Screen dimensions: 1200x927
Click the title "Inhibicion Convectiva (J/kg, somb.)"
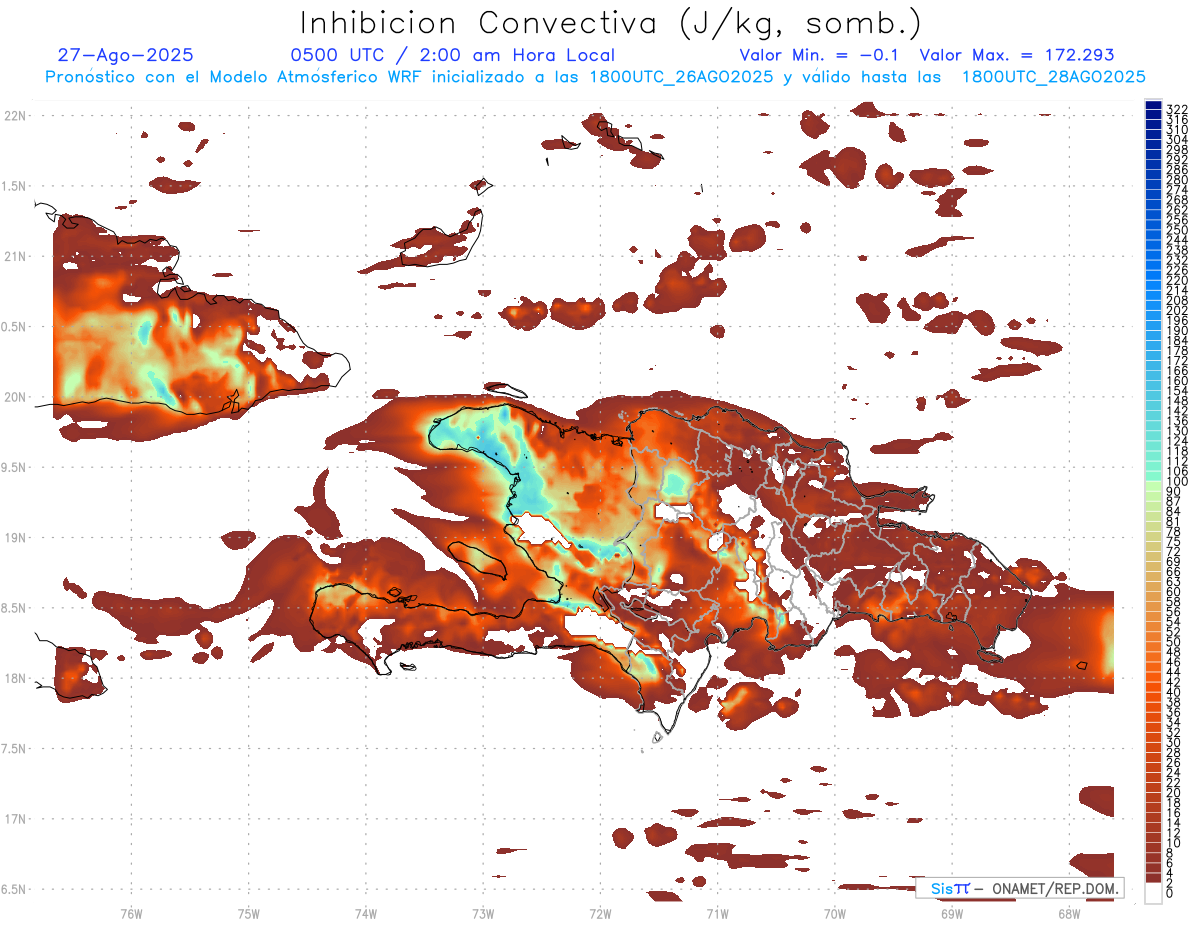[611, 23]
